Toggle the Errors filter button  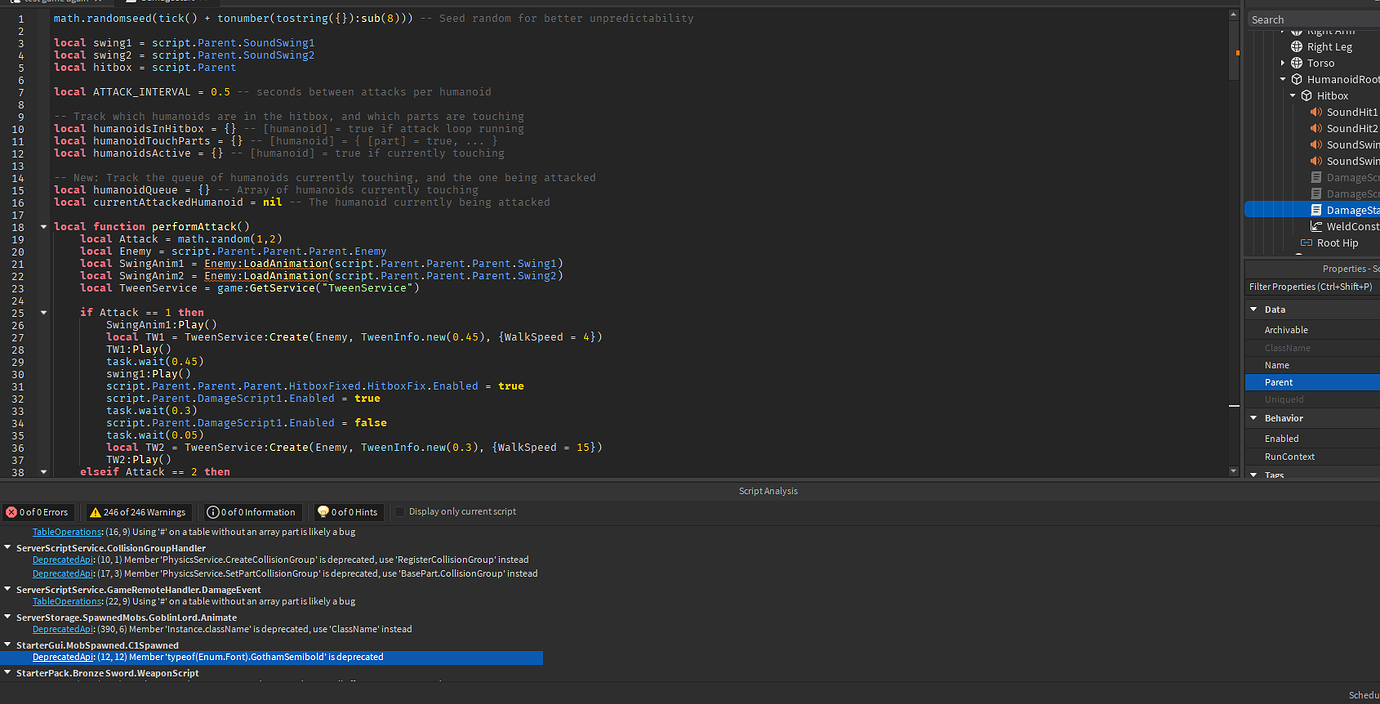click(x=38, y=511)
